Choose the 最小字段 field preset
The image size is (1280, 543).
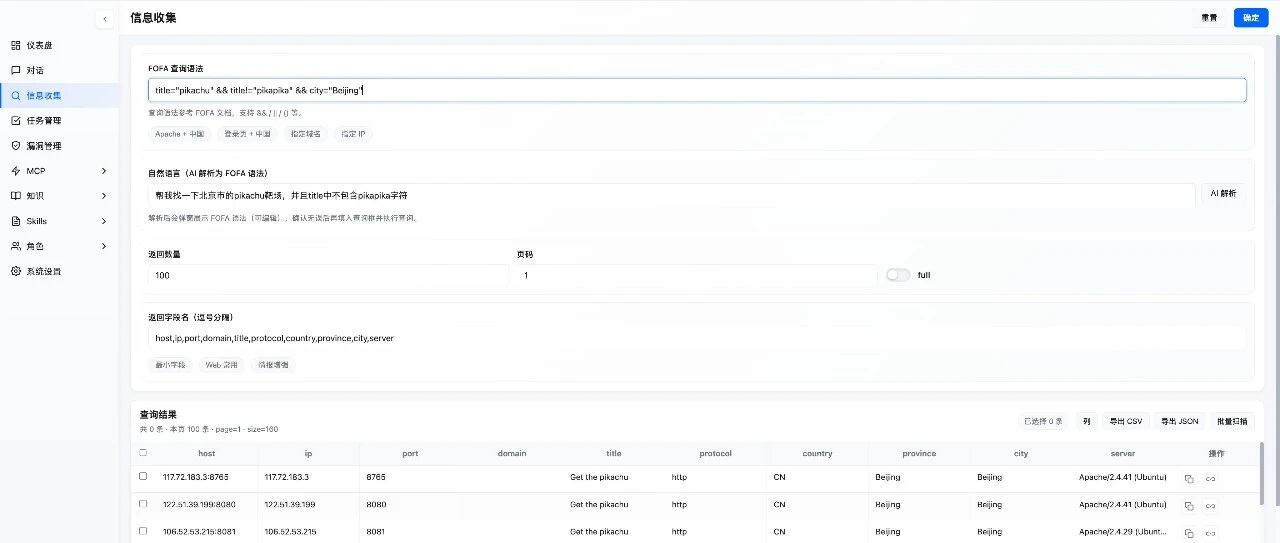pos(171,365)
